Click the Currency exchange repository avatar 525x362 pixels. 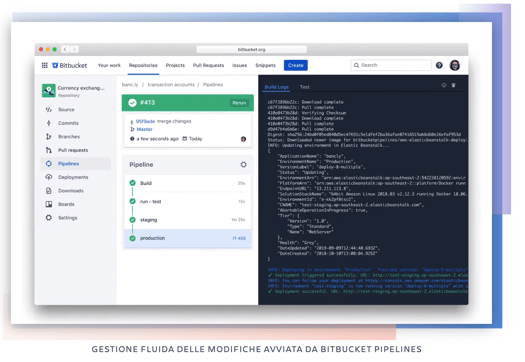49,90
